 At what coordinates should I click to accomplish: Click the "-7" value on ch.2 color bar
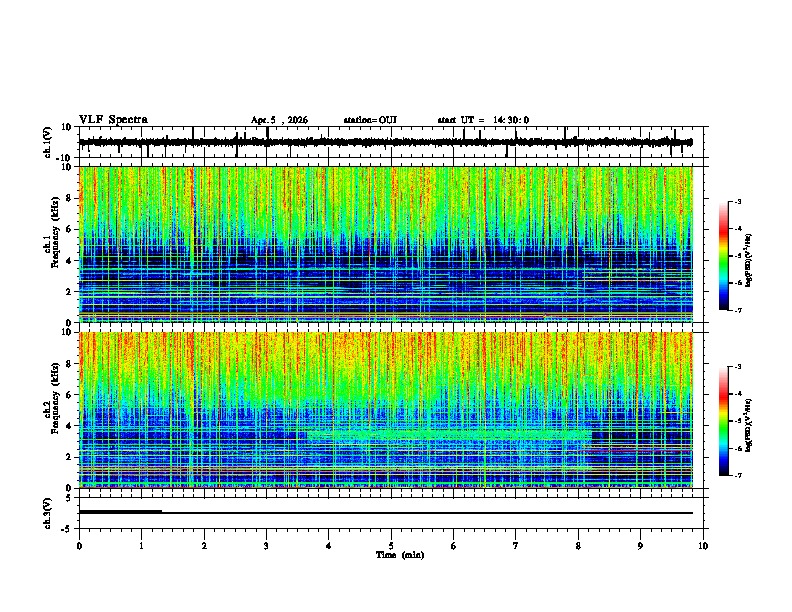(x=737, y=476)
